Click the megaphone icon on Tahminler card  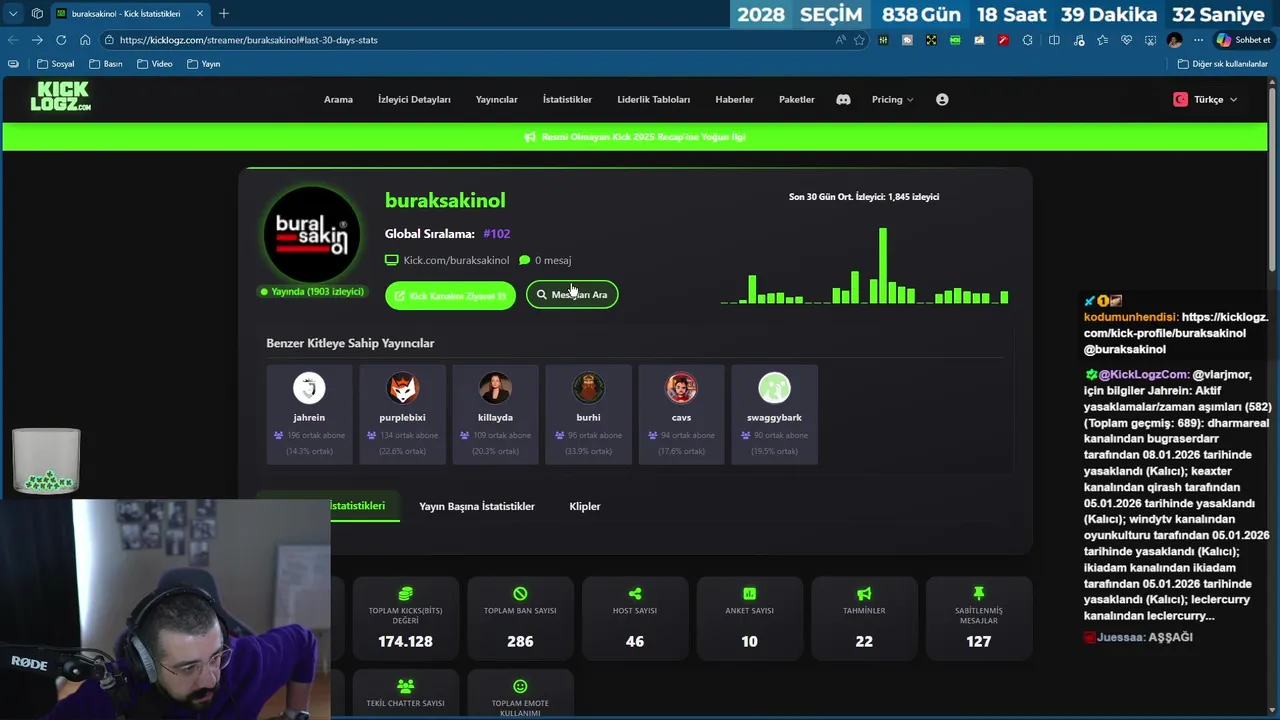tap(864, 594)
